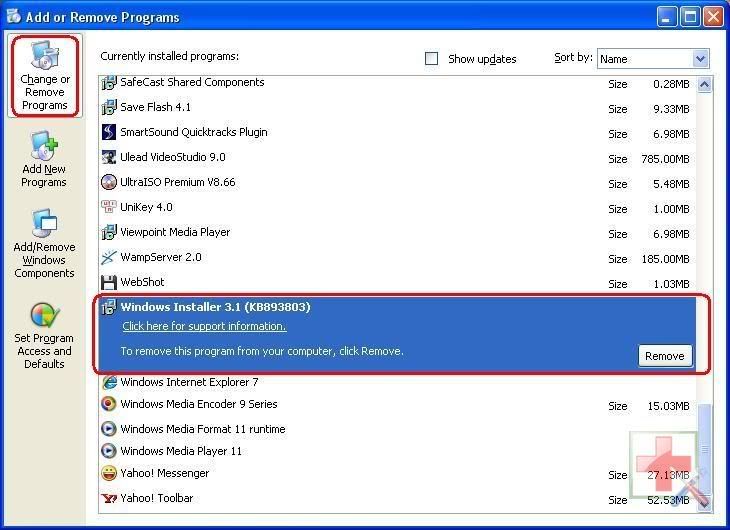Open Set Program Access and Defaults

[44, 336]
